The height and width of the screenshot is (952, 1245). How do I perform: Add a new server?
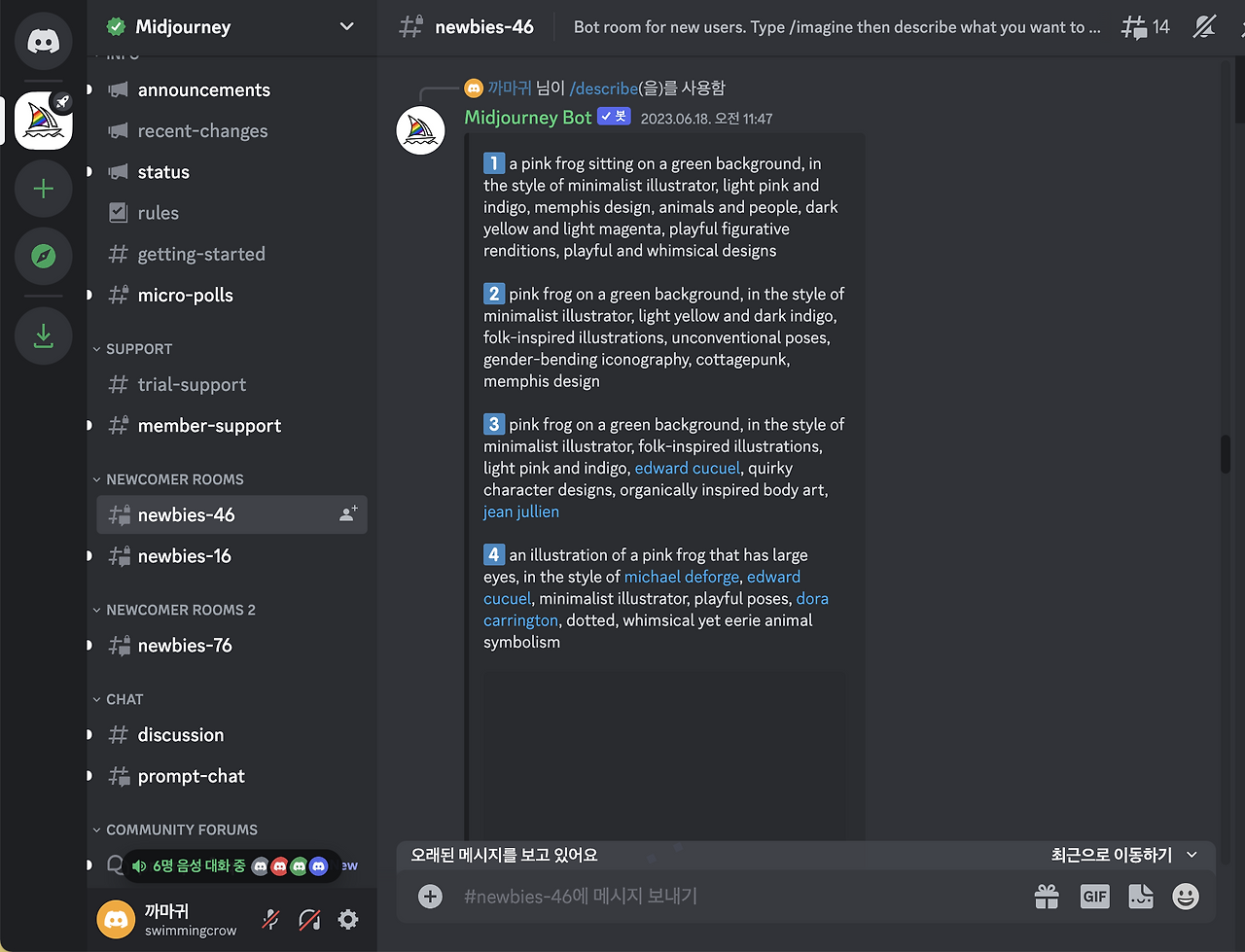[43, 189]
